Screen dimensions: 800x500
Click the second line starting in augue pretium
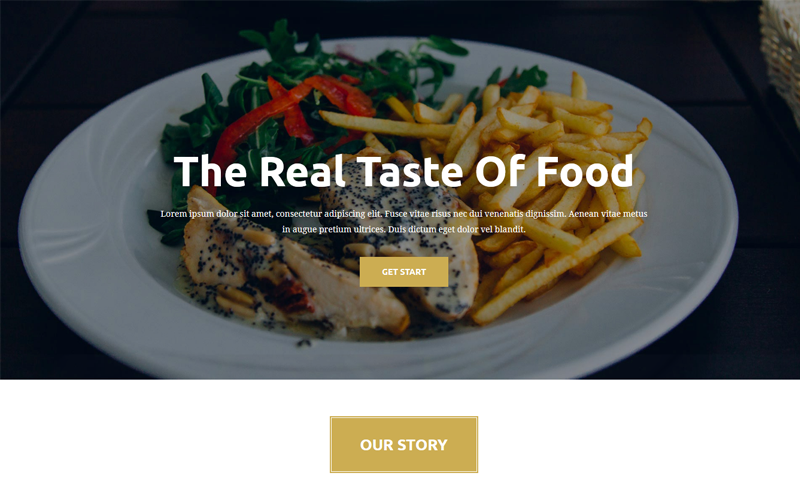tap(404, 230)
